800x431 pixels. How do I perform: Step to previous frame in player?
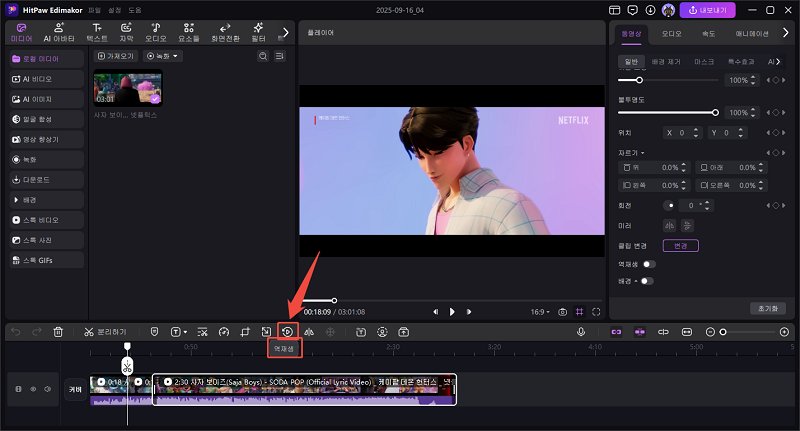point(435,312)
